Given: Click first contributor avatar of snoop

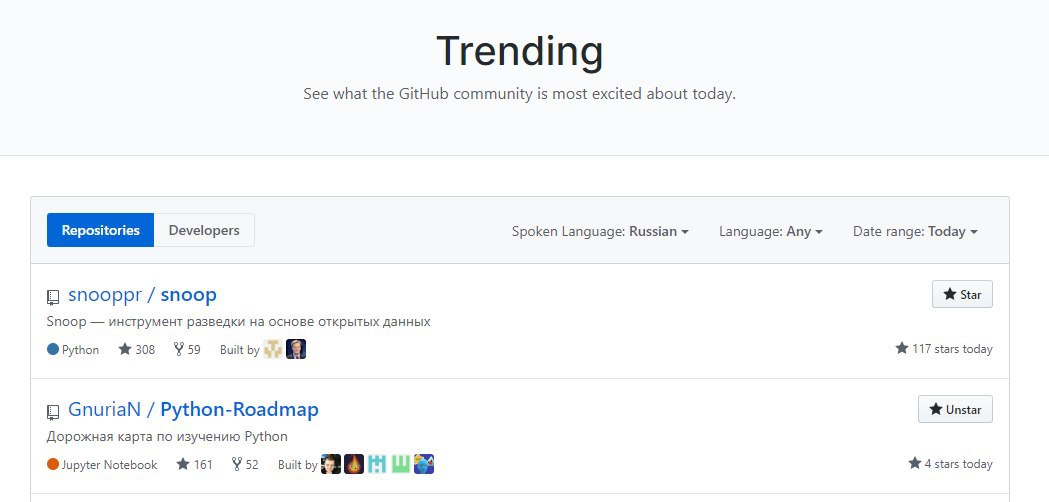Looking at the screenshot, I should tap(272, 349).
